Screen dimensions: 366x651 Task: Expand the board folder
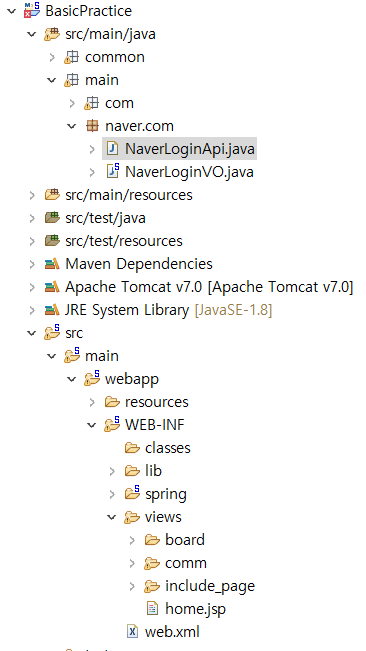[x=132, y=540]
